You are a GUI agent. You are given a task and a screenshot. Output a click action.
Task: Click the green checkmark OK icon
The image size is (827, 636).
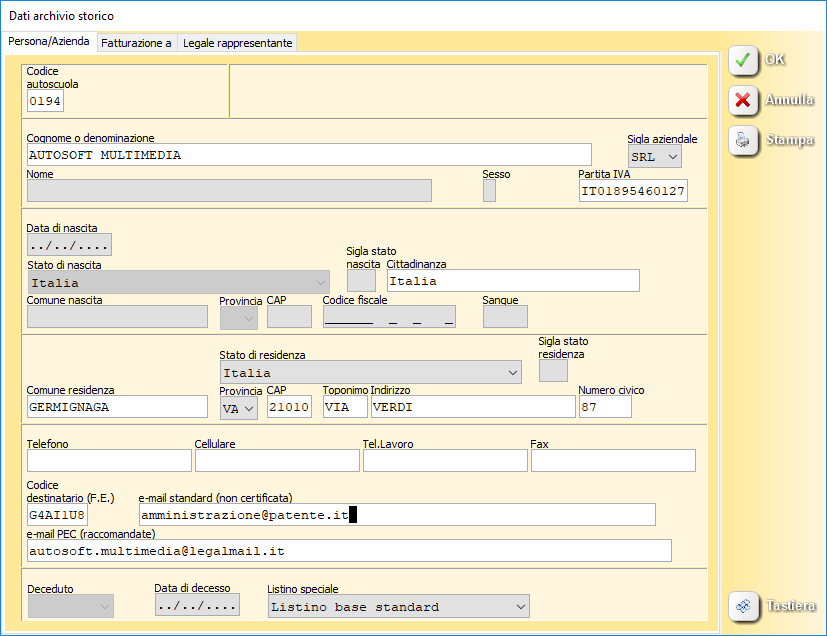pos(743,60)
